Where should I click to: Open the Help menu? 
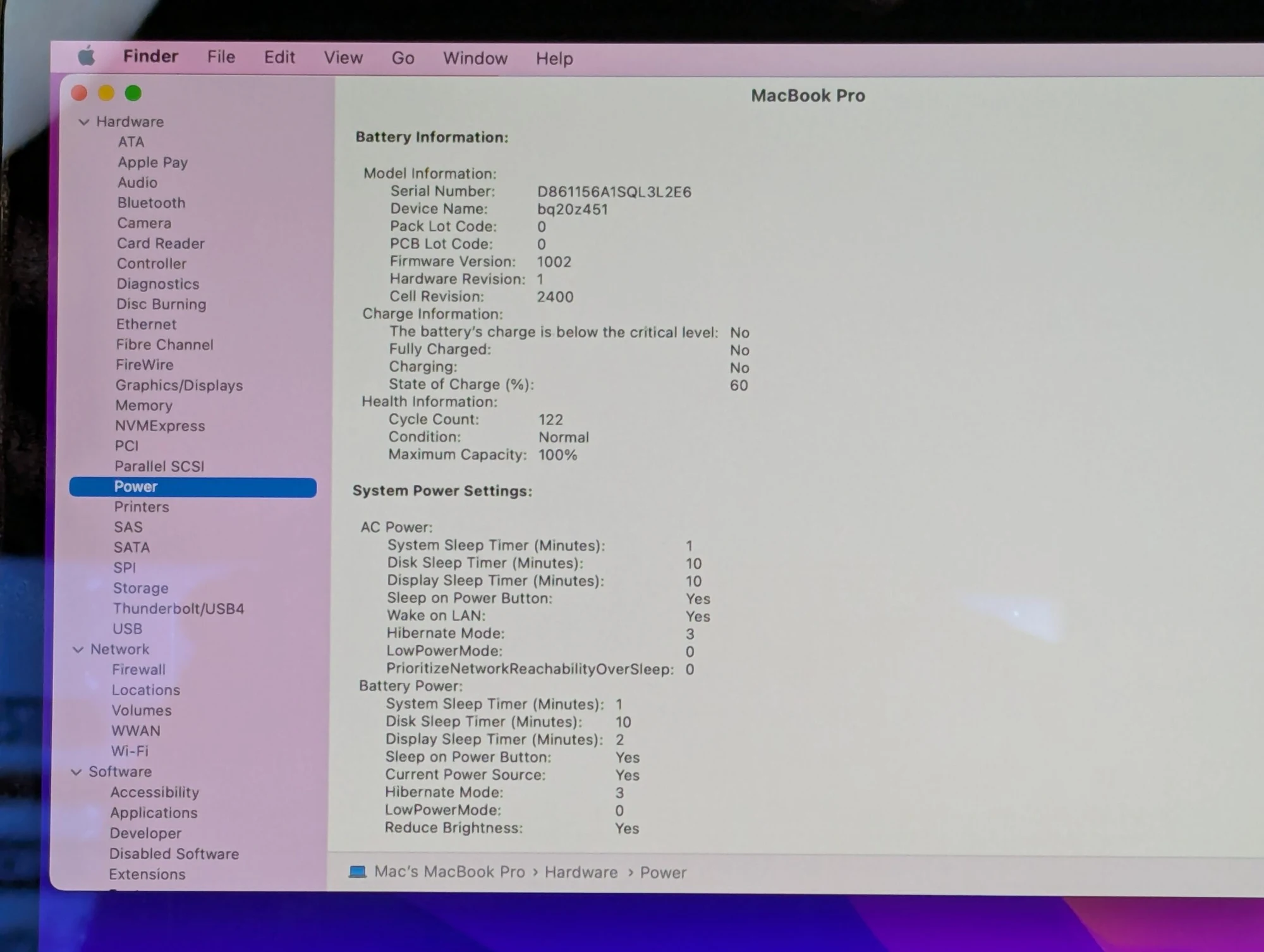tap(554, 59)
